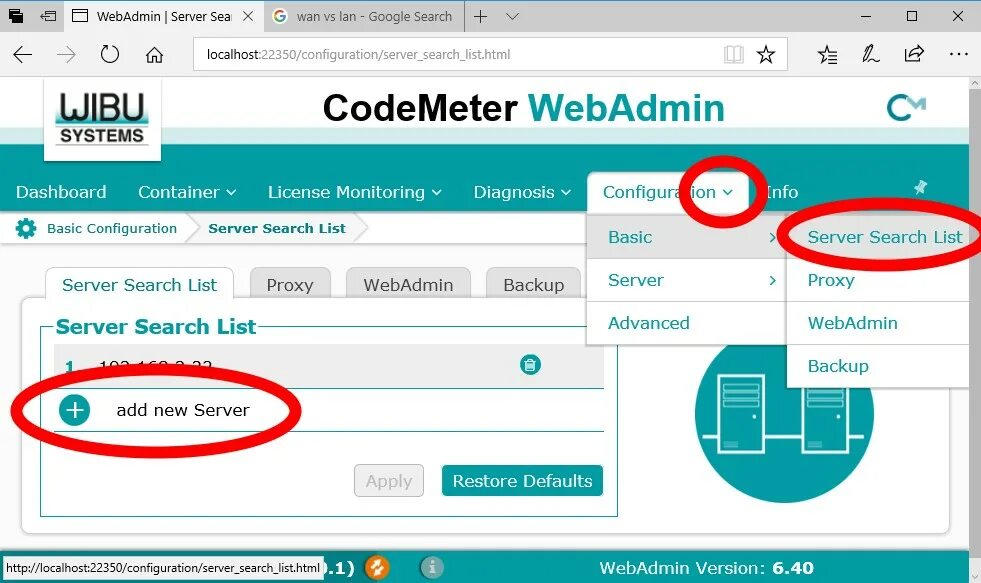Select Advanced in Configuration menu
981x583 pixels.
tap(686, 323)
